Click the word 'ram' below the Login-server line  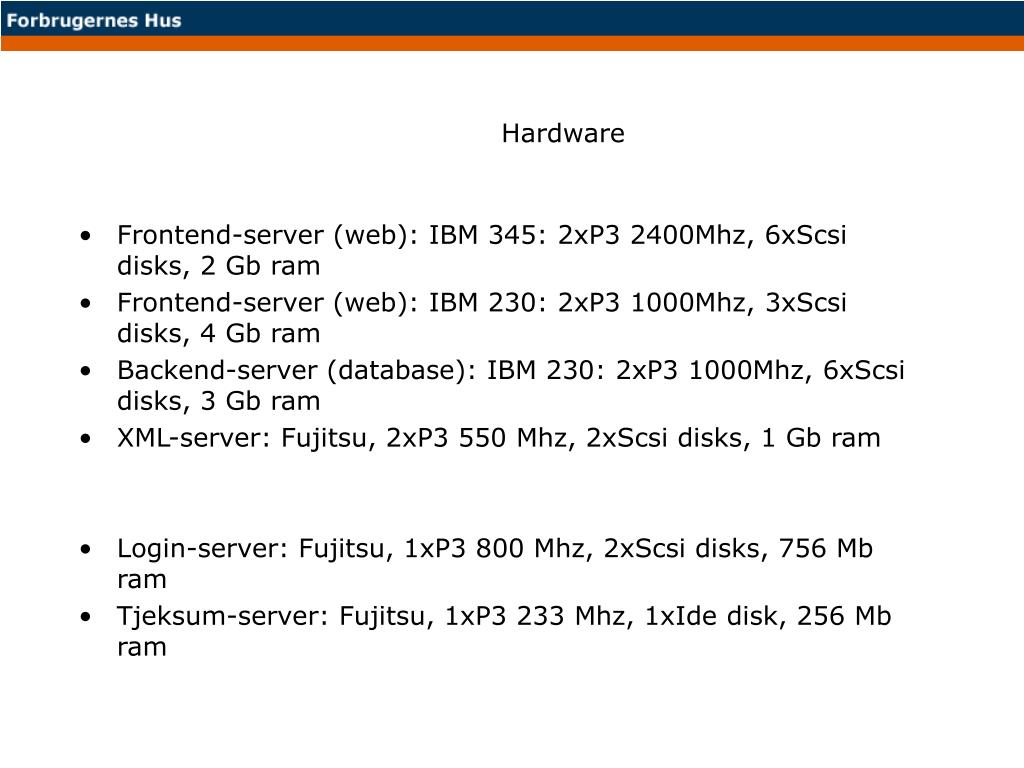pyautogui.click(x=142, y=580)
